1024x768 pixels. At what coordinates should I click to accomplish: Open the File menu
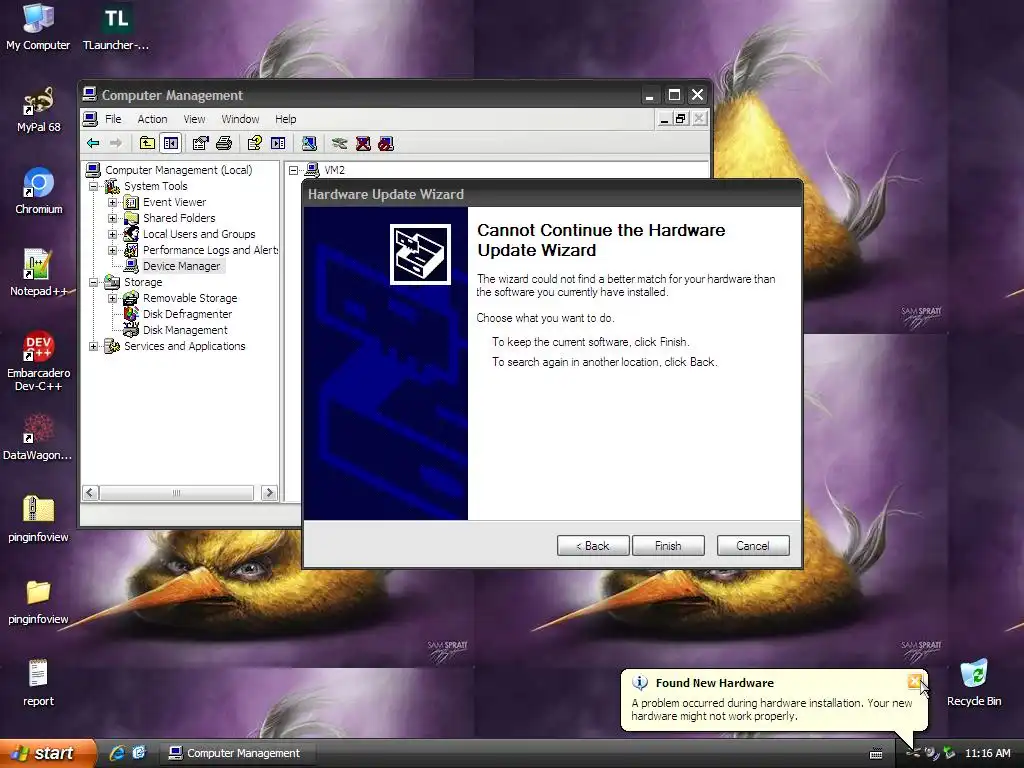tap(113, 119)
